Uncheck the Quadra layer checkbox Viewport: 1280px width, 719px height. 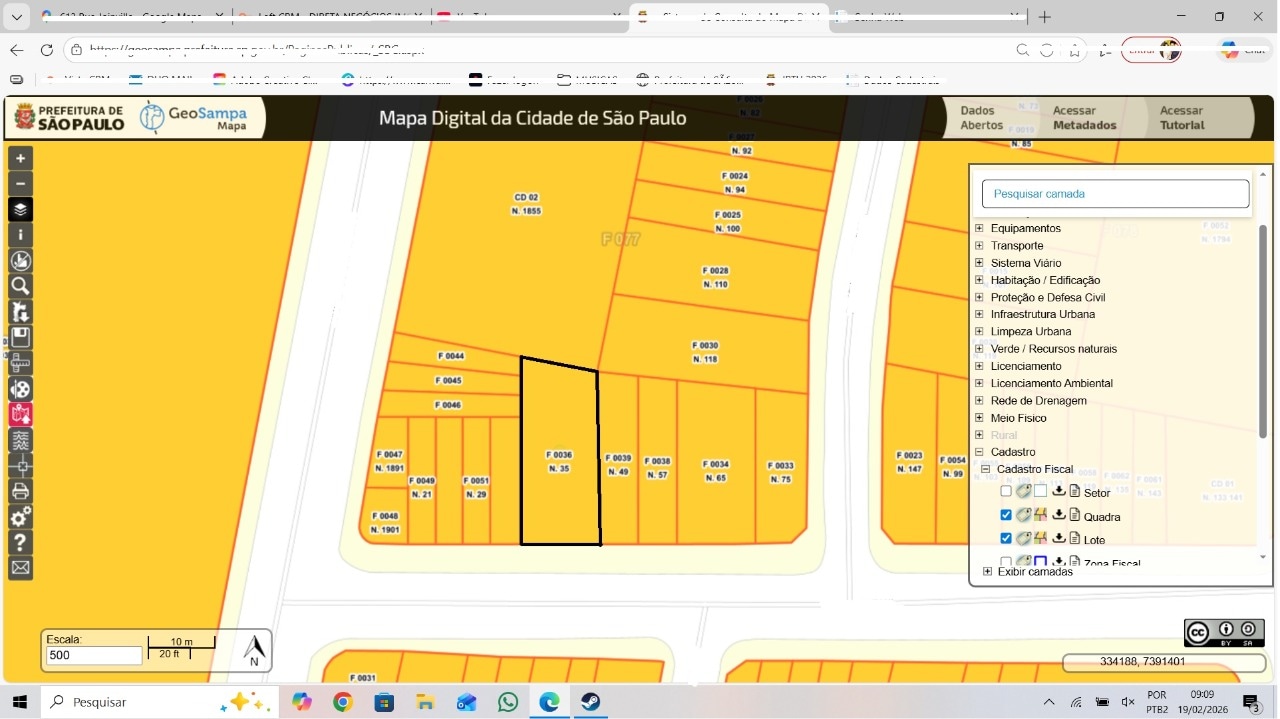(x=1006, y=515)
